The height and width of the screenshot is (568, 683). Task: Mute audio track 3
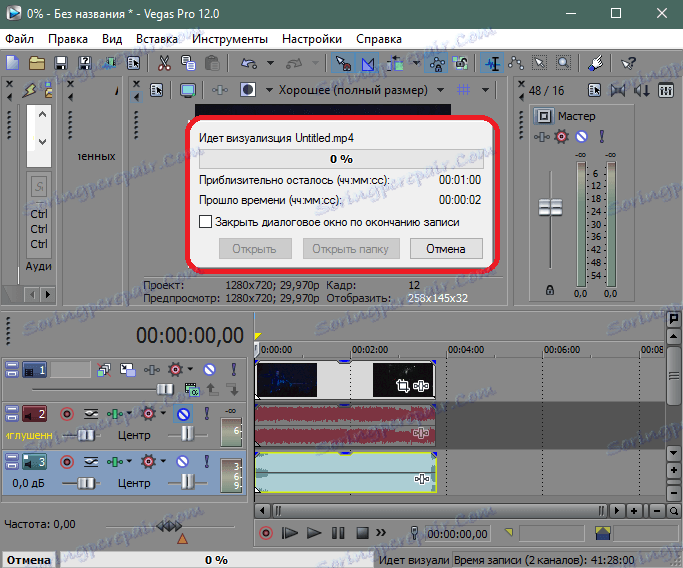pyautogui.click(x=183, y=461)
